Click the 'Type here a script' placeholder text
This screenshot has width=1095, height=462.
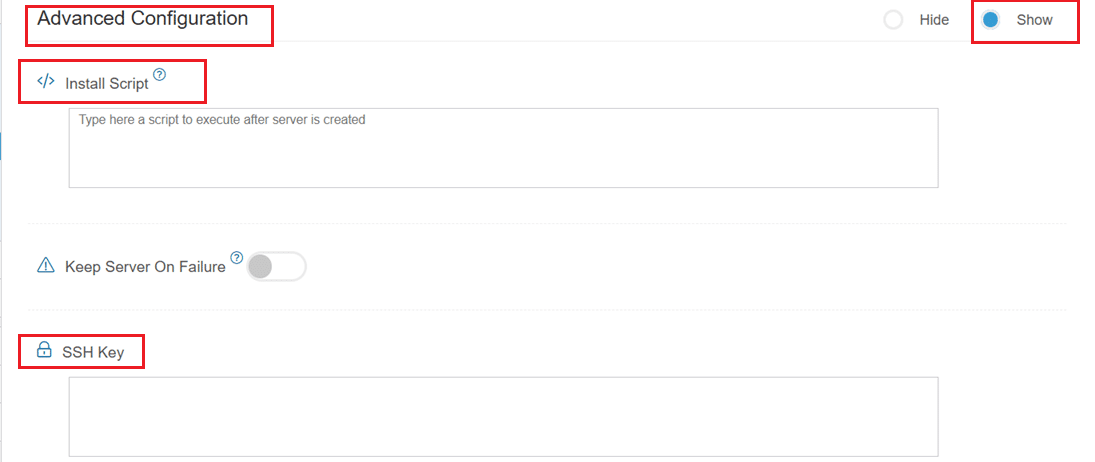(222, 119)
